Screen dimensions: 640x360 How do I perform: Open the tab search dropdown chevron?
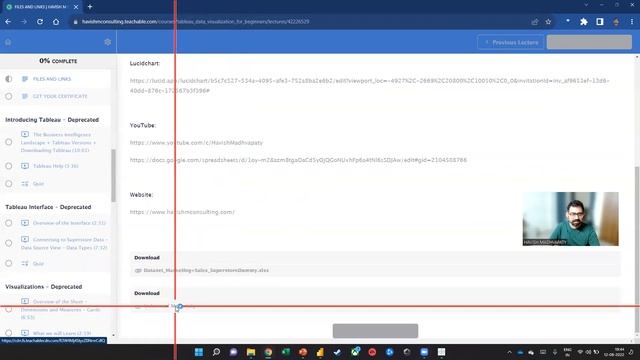tap(586, 5)
